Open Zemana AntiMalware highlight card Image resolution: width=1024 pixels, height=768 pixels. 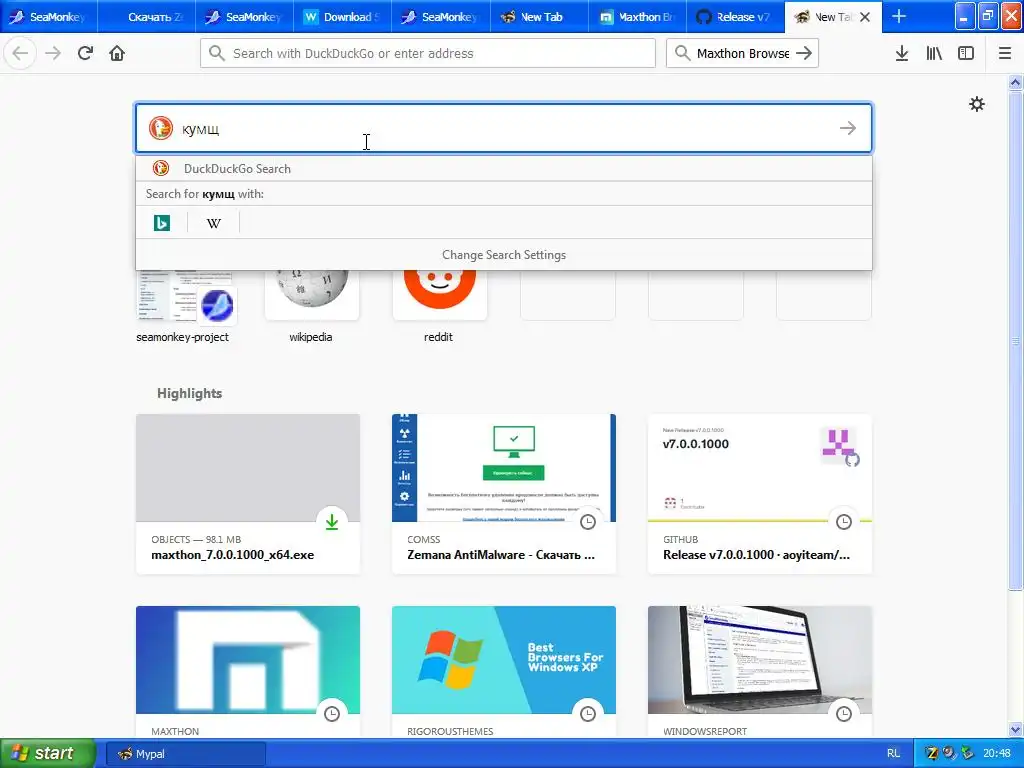pyautogui.click(x=504, y=494)
